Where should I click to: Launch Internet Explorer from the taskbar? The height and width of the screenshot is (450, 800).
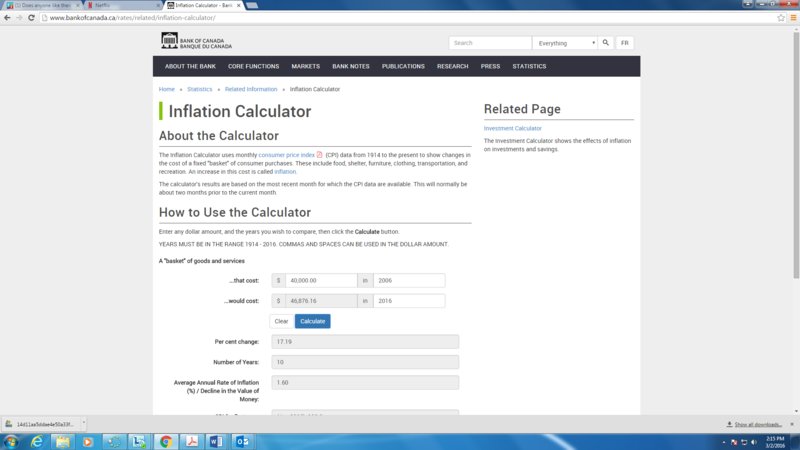(37, 441)
